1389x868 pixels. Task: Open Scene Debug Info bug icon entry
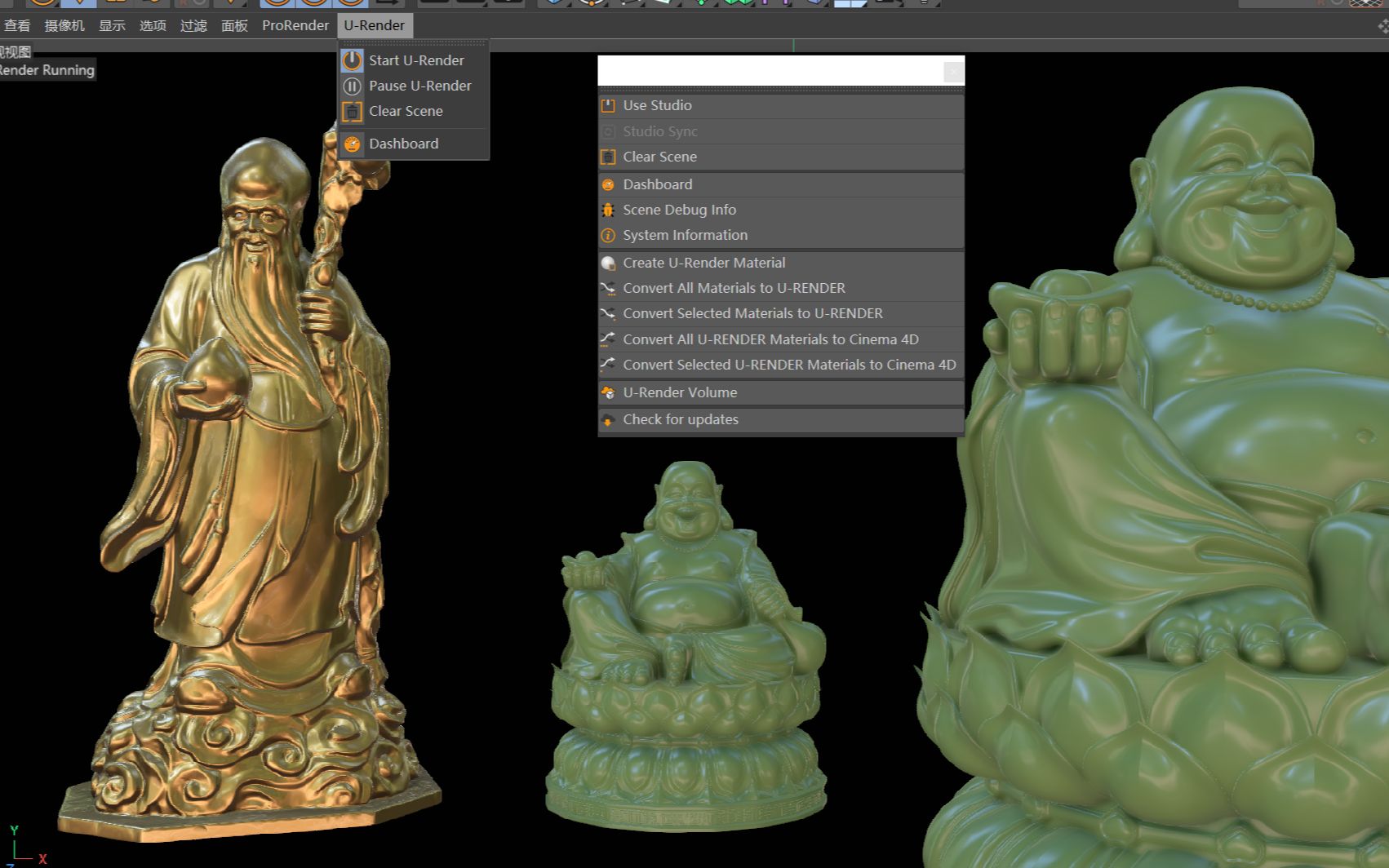781,210
